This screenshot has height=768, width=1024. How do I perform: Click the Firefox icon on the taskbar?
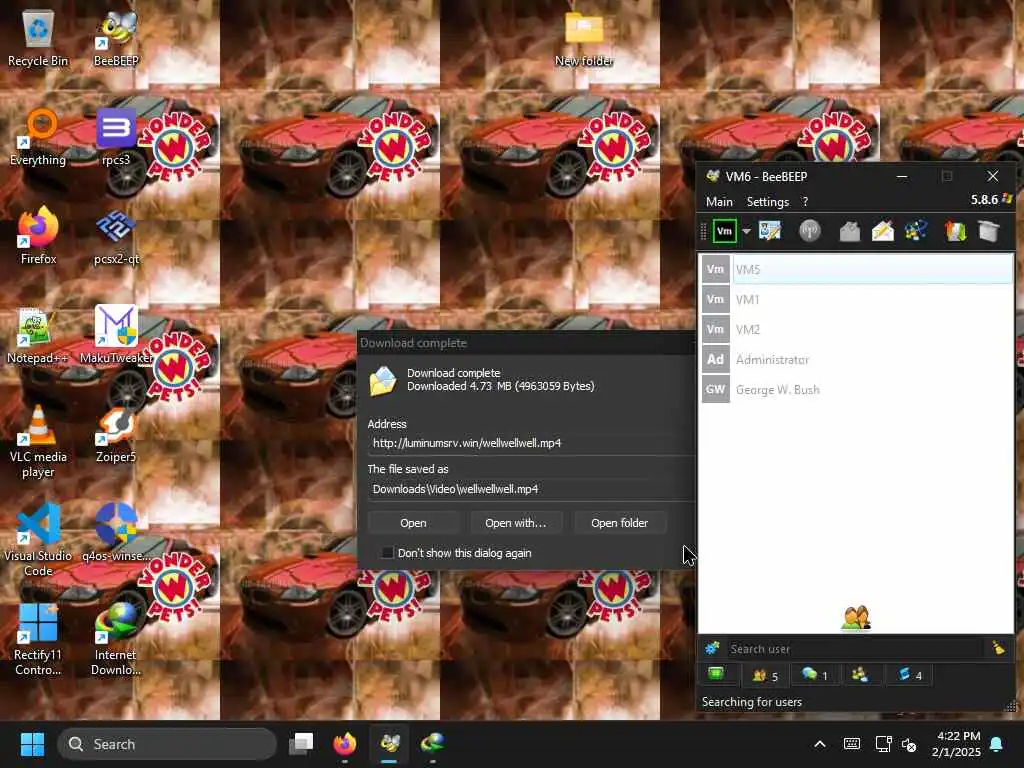point(345,743)
